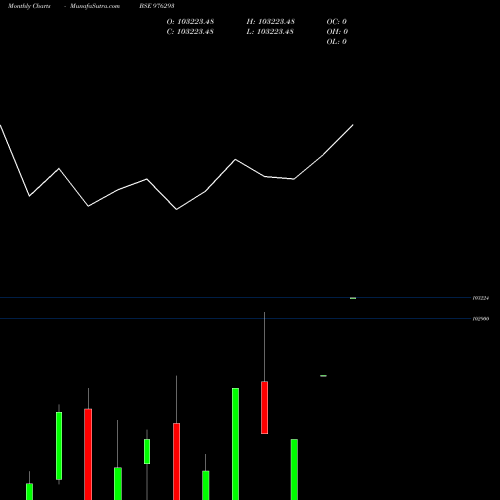This screenshot has height=500, width=500.
Task: Select the Open value O: 103223.48
Action: [x=190, y=22]
